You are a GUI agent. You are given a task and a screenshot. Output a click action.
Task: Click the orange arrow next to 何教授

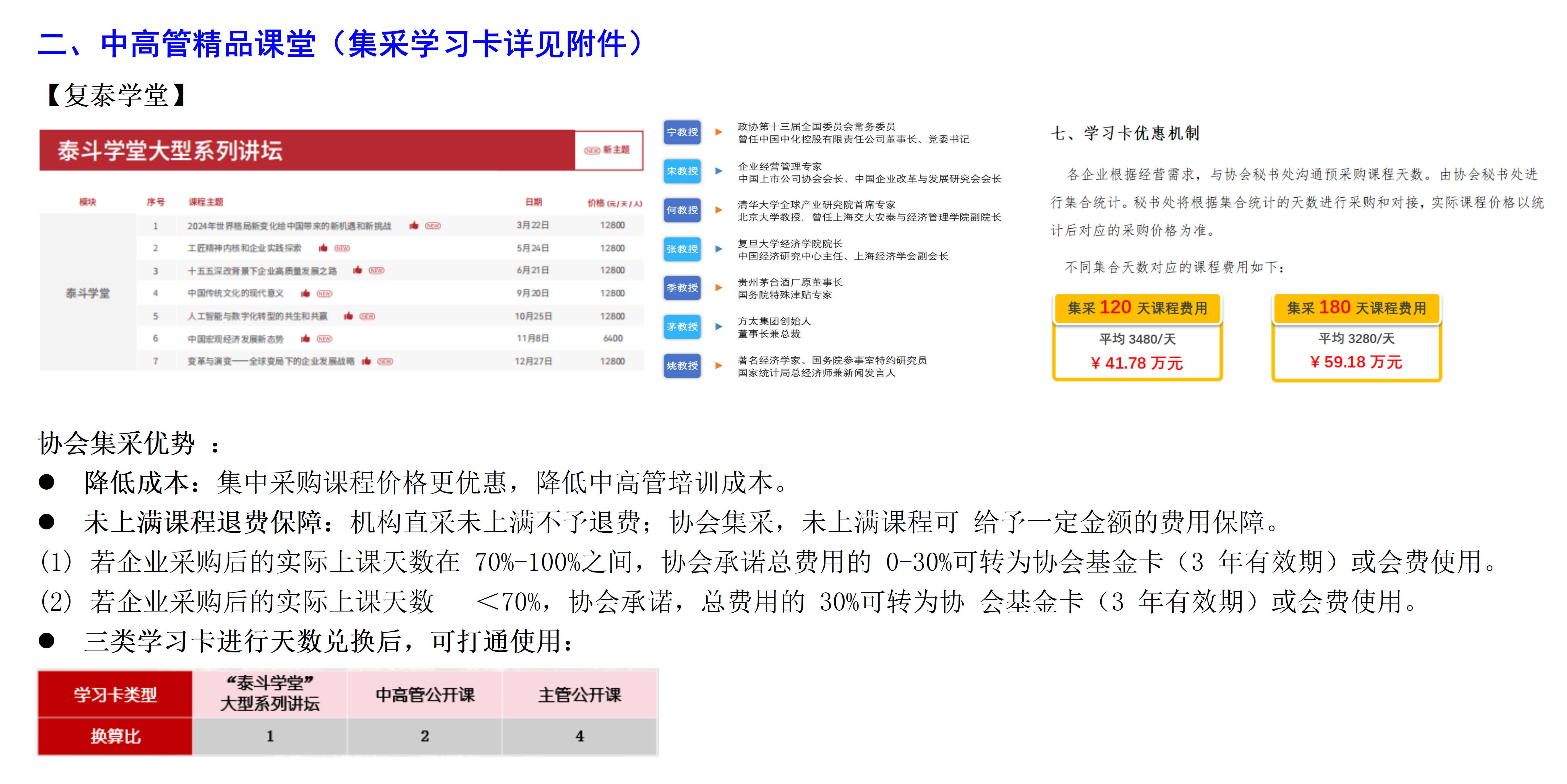point(719,210)
